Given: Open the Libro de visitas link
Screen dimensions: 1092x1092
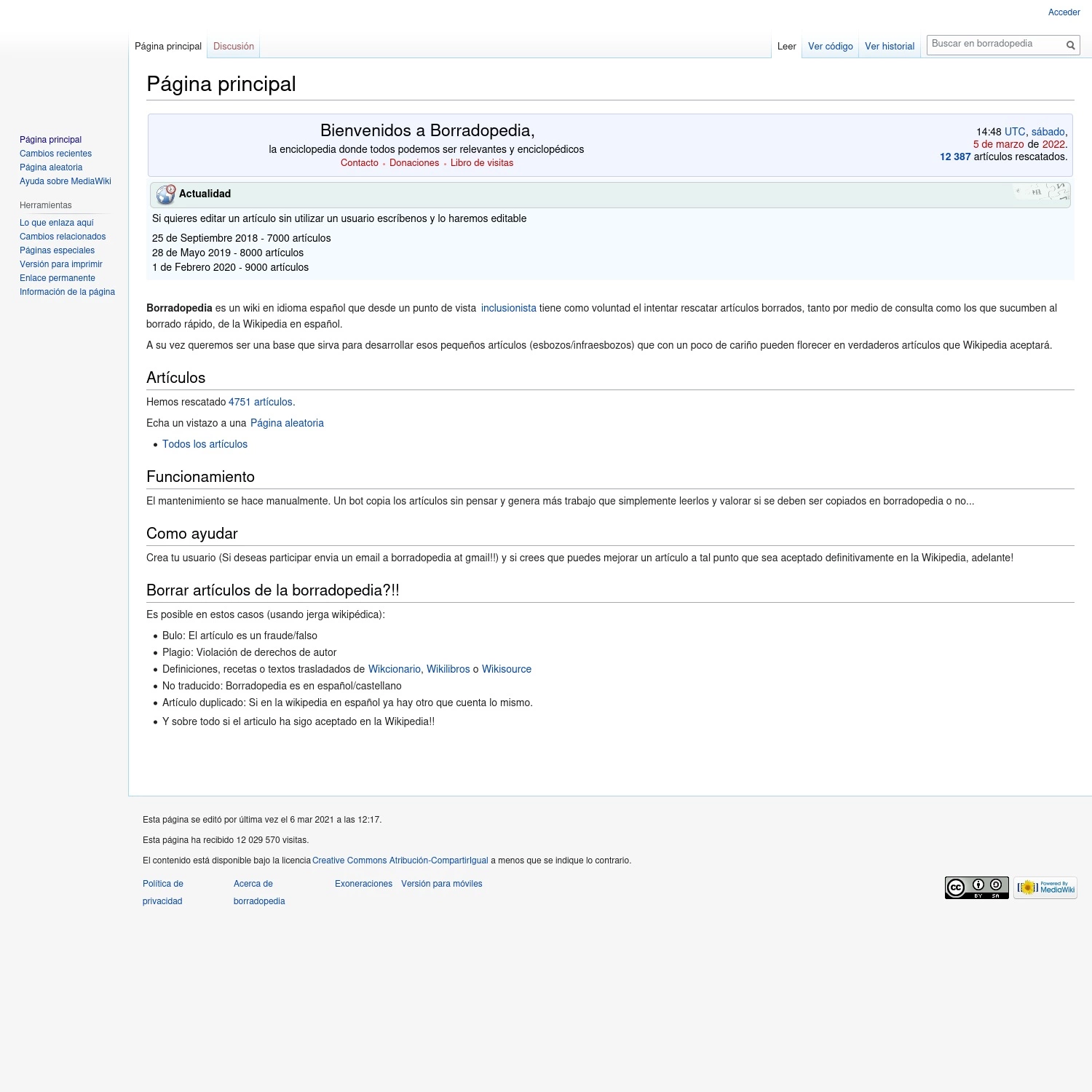Looking at the screenshot, I should coord(482,163).
